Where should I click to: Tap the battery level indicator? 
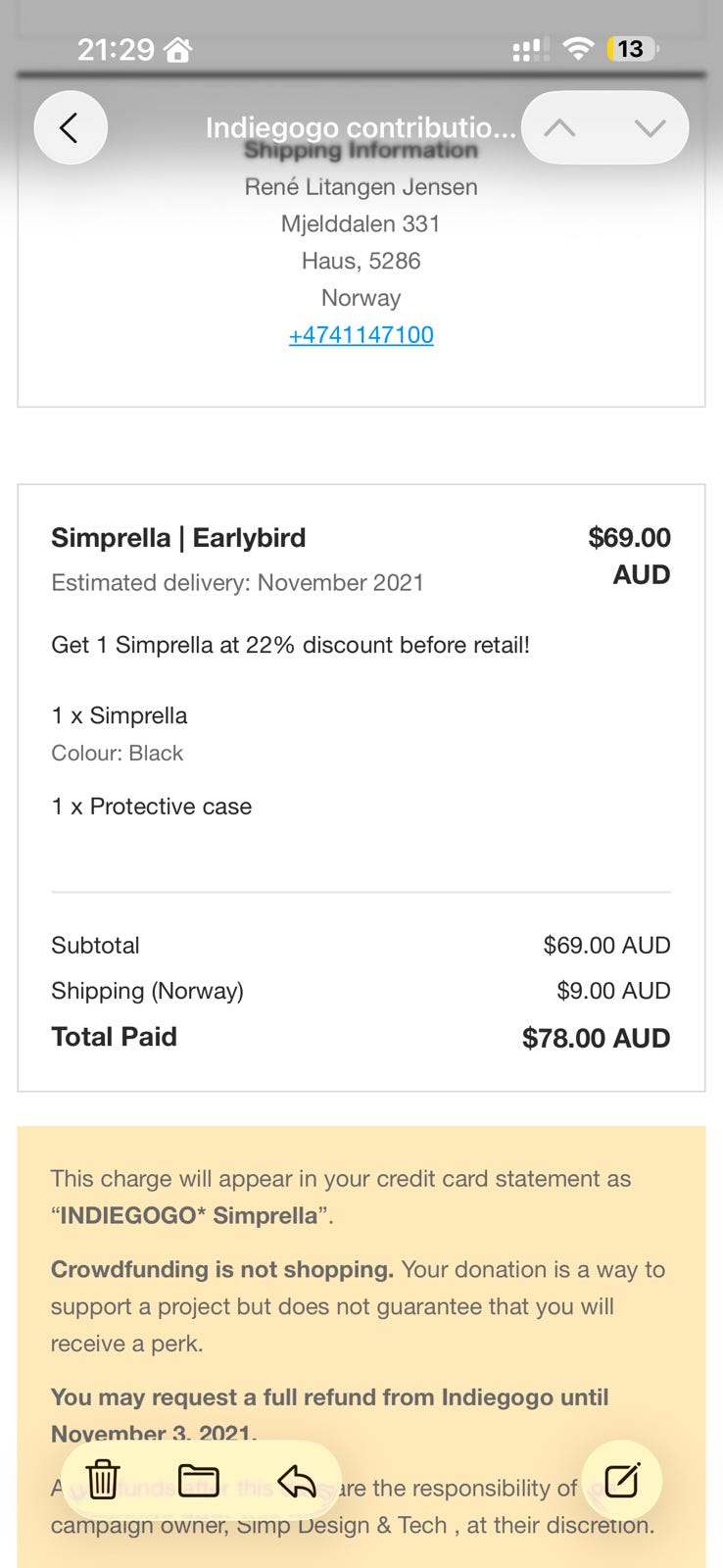coord(632,49)
